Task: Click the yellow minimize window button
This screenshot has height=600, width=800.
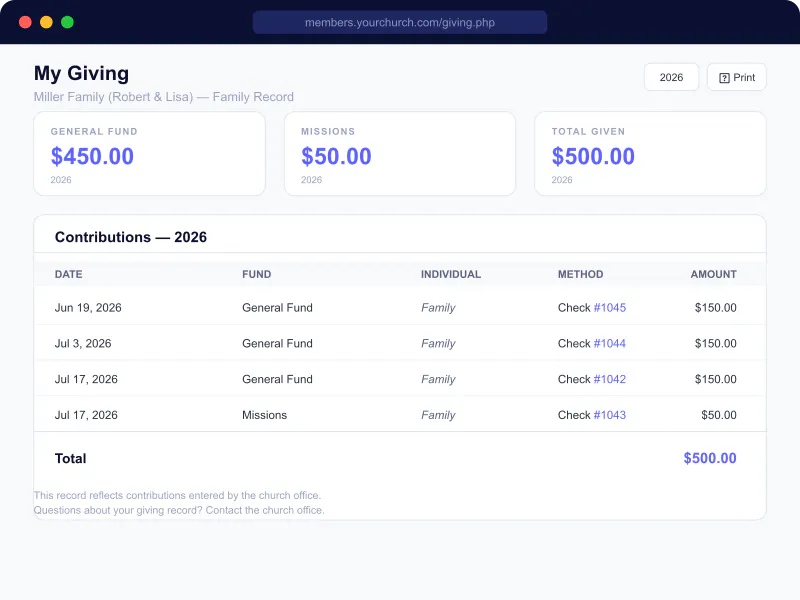Action: pos(46,22)
